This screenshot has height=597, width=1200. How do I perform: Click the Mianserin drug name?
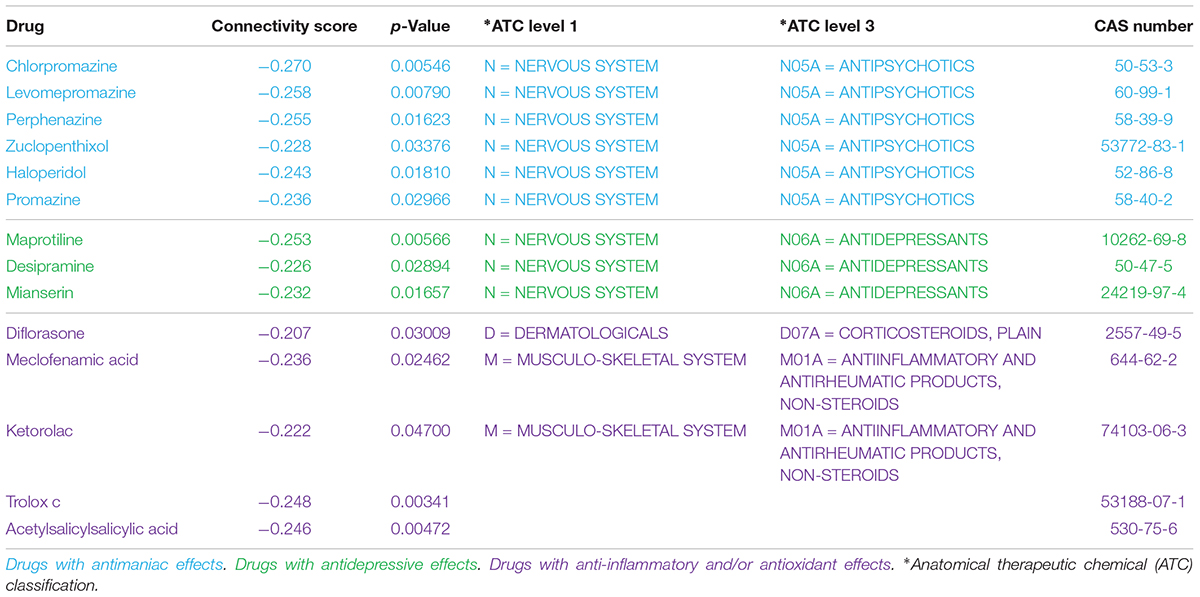pos(40,293)
